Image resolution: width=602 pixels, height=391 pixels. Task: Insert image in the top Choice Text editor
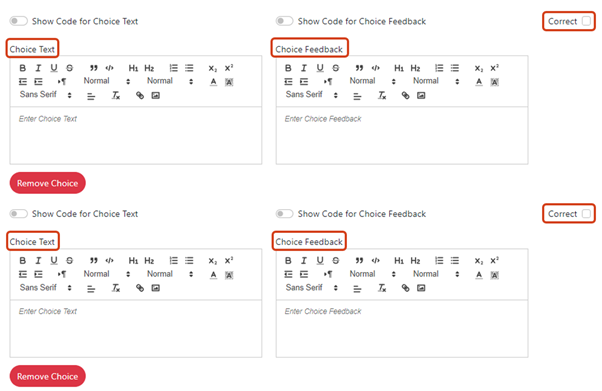point(155,96)
